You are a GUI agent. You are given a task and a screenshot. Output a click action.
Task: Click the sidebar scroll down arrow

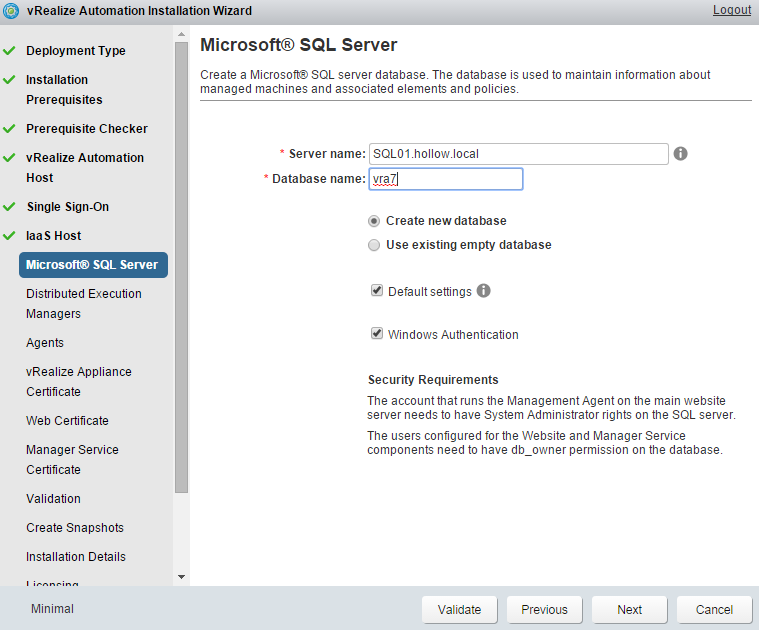point(181,577)
